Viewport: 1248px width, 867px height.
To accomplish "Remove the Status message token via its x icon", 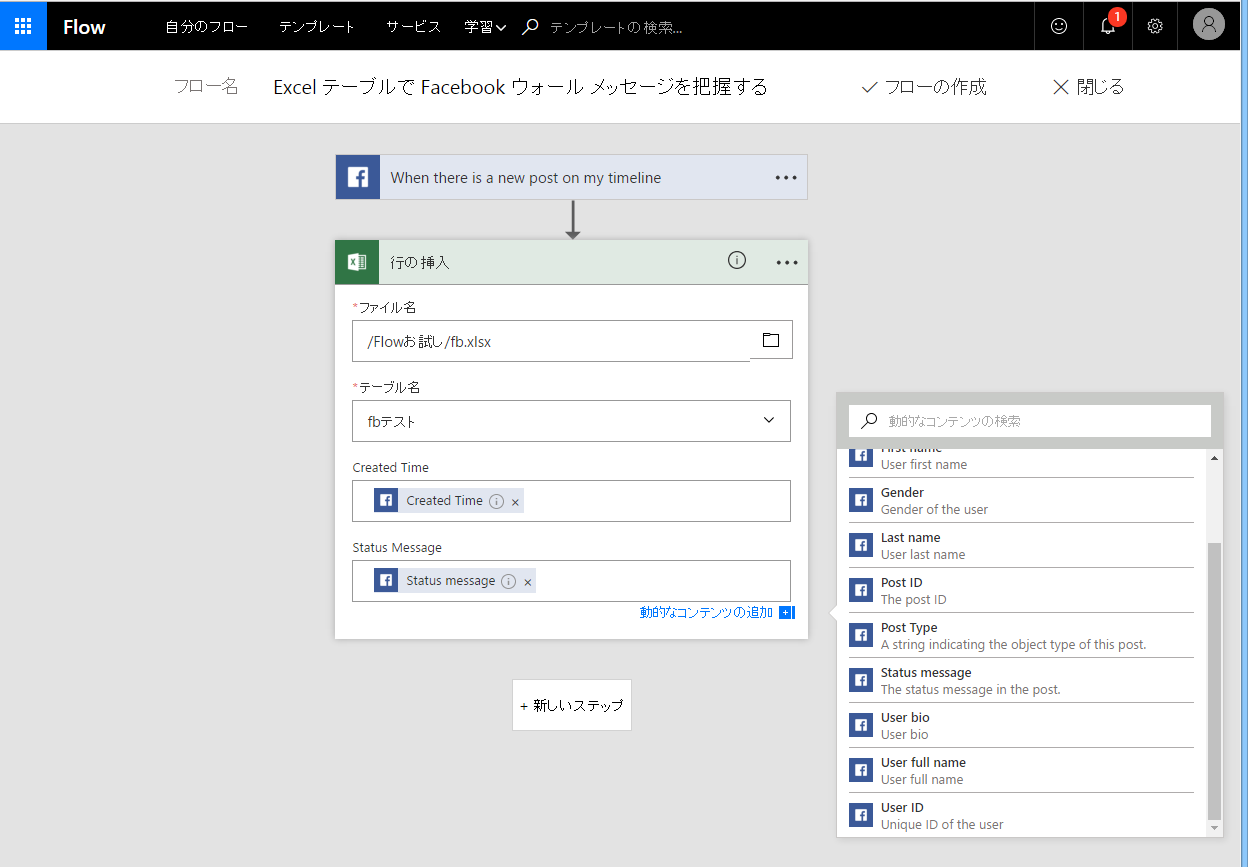I will (x=527, y=580).
